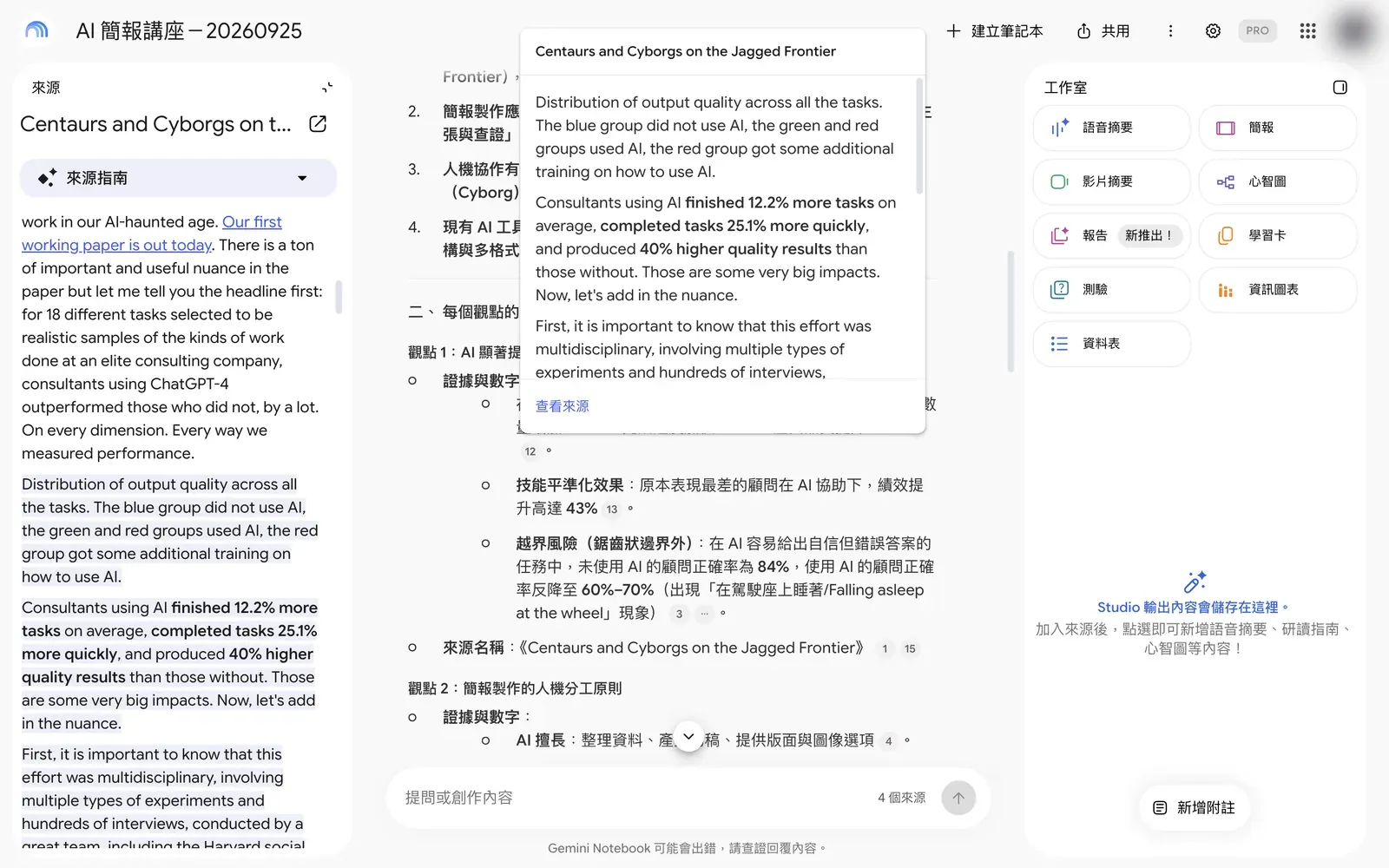Click the send arrow button
Image resolution: width=1389 pixels, height=868 pixels.
(x=958, y=798)
